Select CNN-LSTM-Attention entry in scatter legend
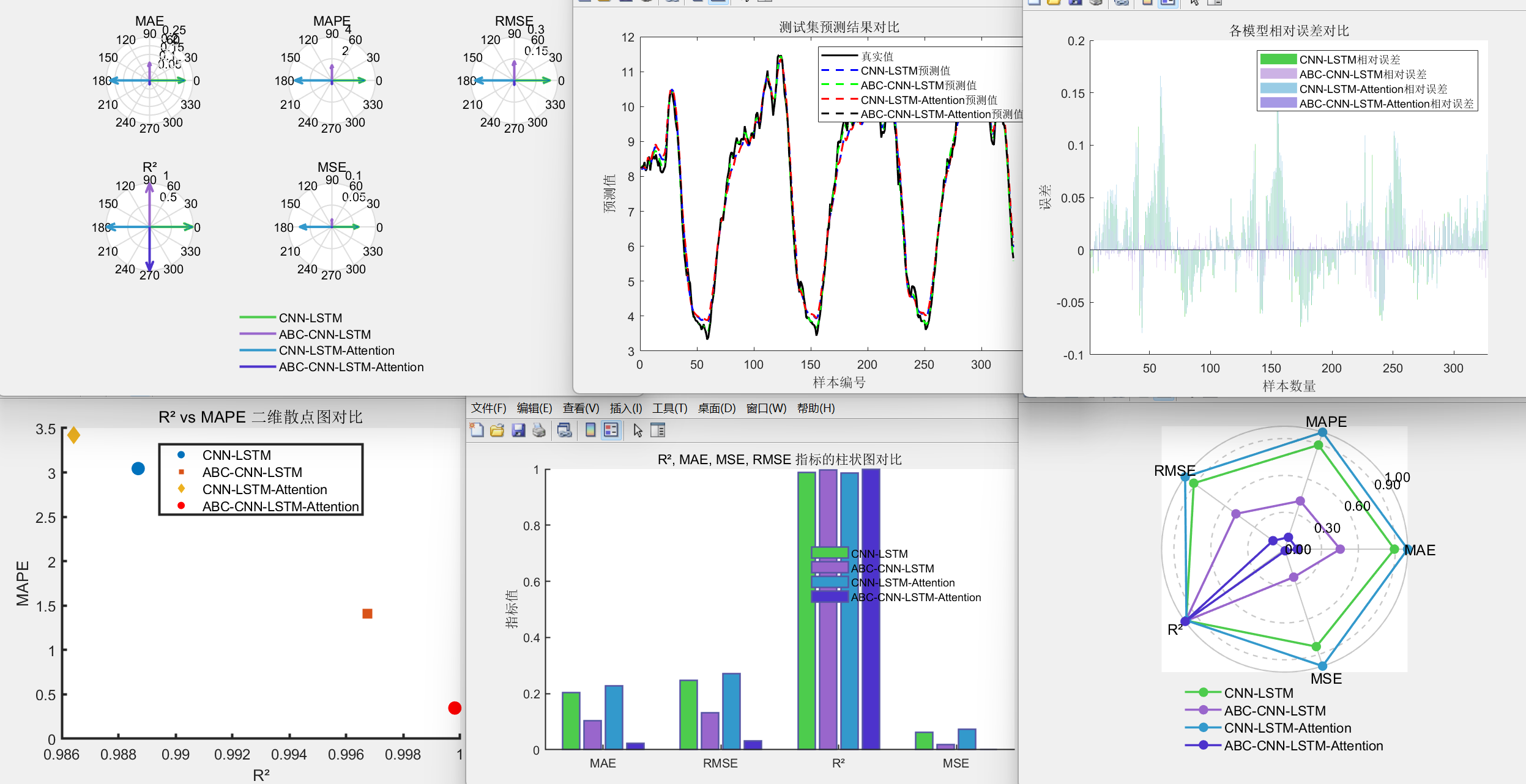 pos(264,489)
